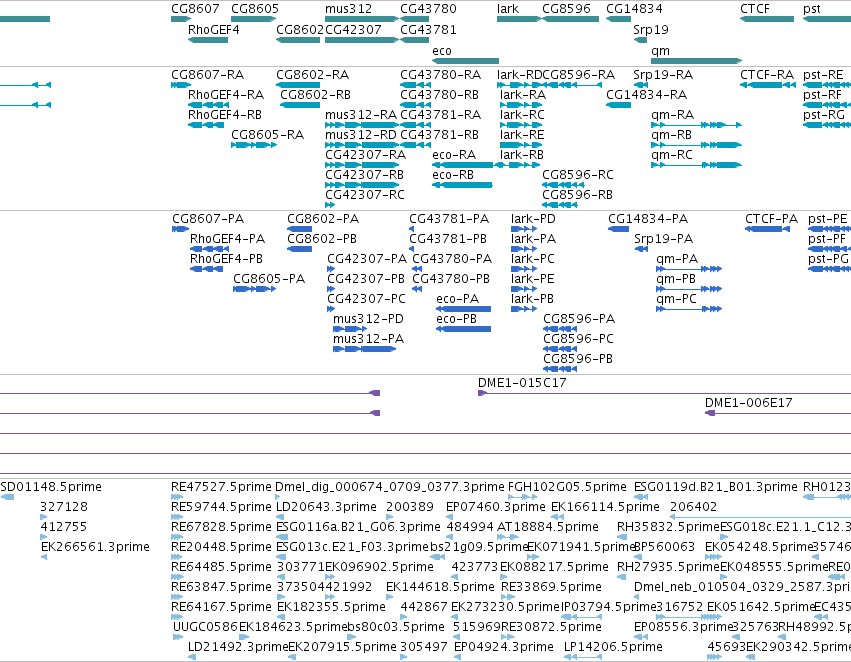Click EST FGH102G05.5prime

click(x=522, y=497)
